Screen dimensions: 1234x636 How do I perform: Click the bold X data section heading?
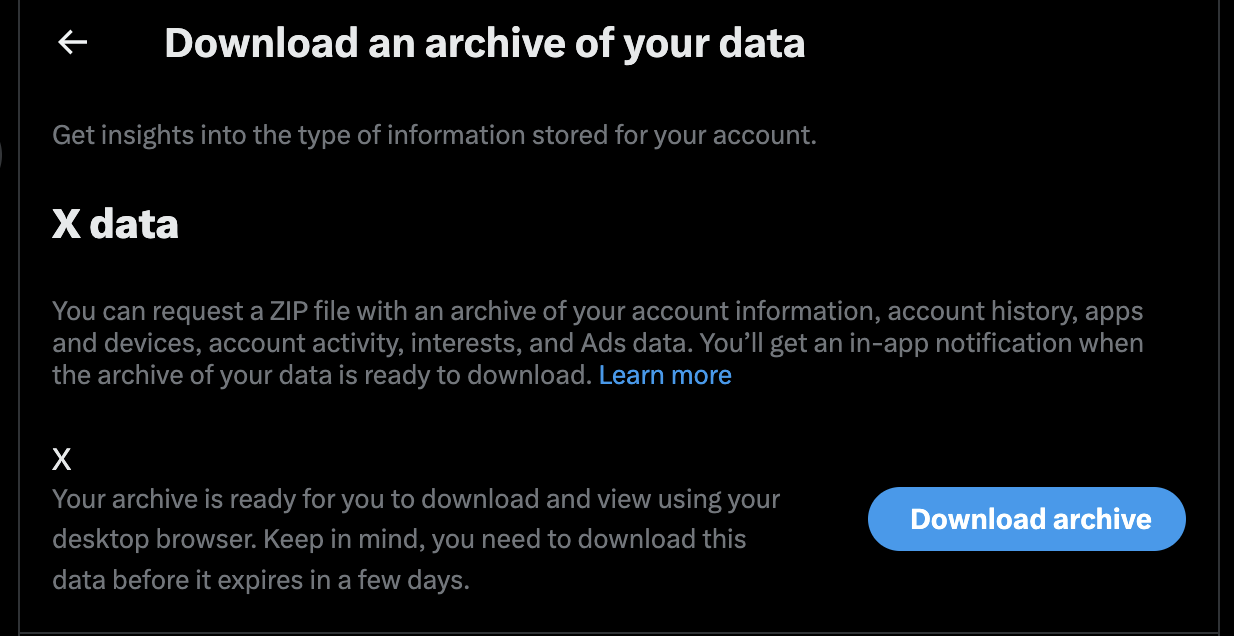click(114, 224)
